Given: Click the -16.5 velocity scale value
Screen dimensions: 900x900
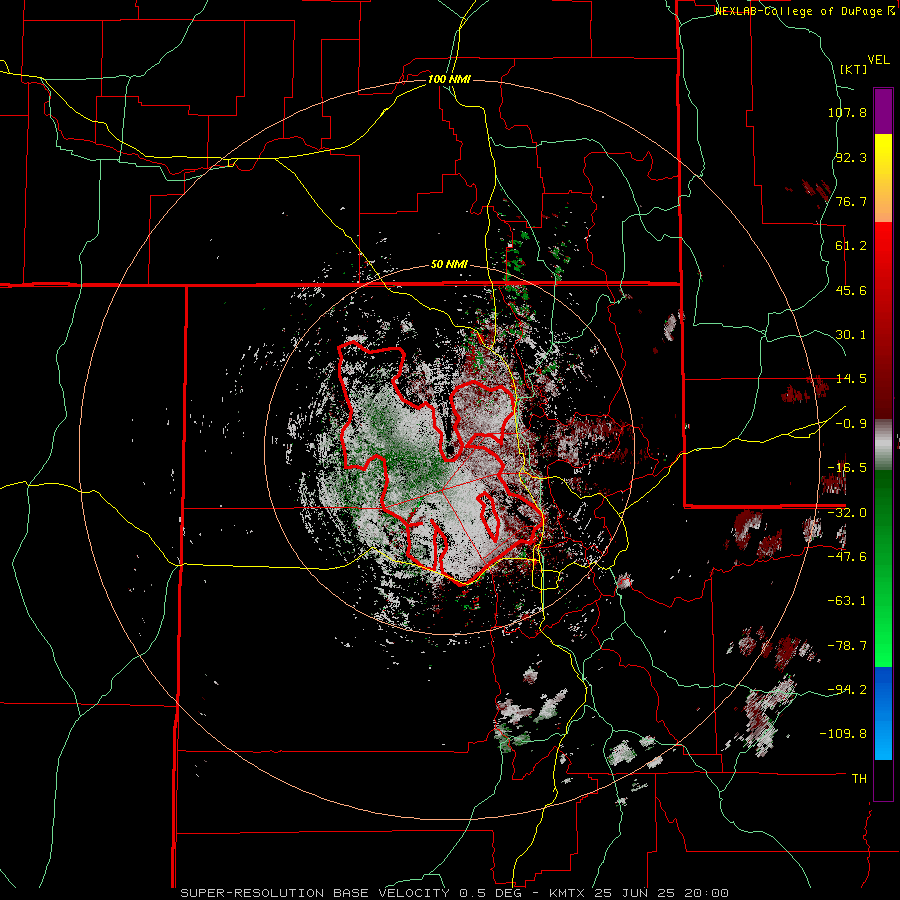Looking at the screenshot, I should (847, 468).
